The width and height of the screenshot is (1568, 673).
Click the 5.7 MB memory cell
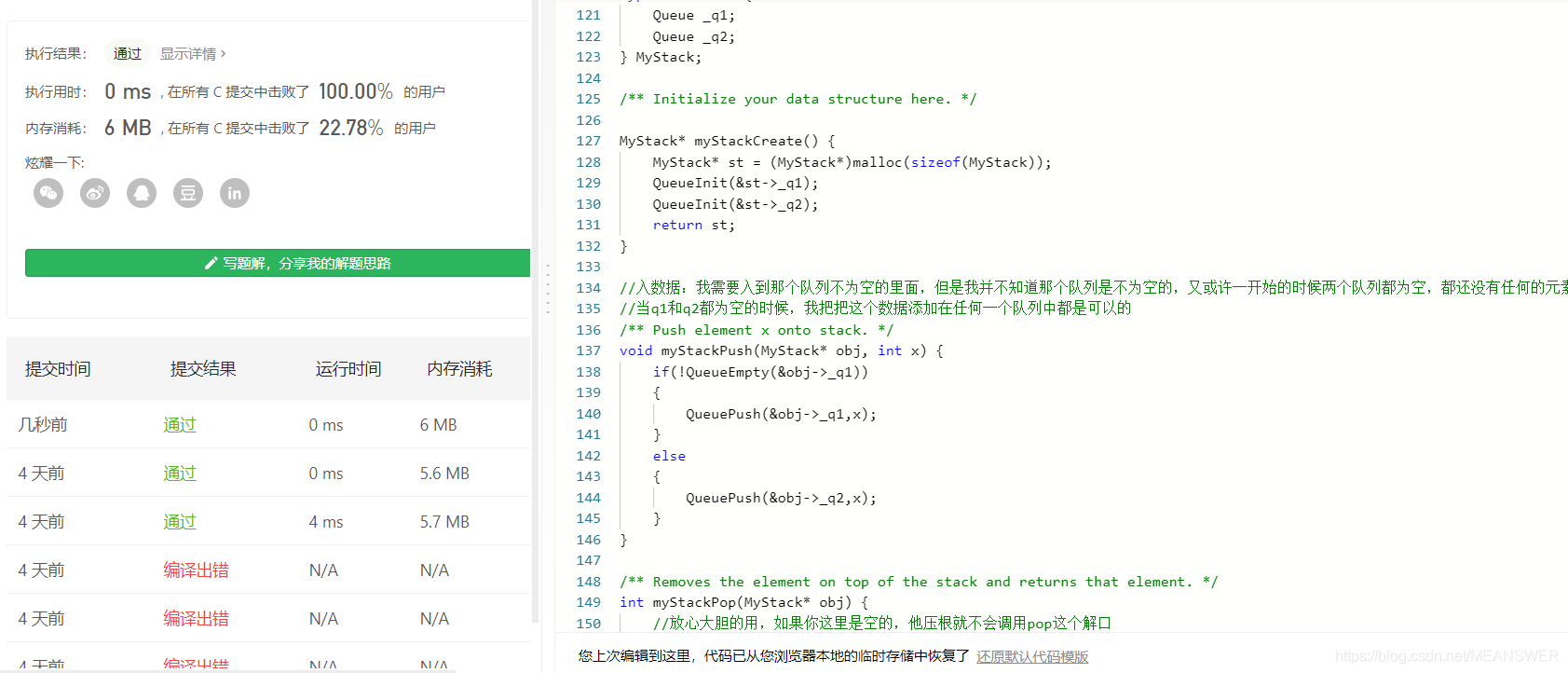coord(444,522)
